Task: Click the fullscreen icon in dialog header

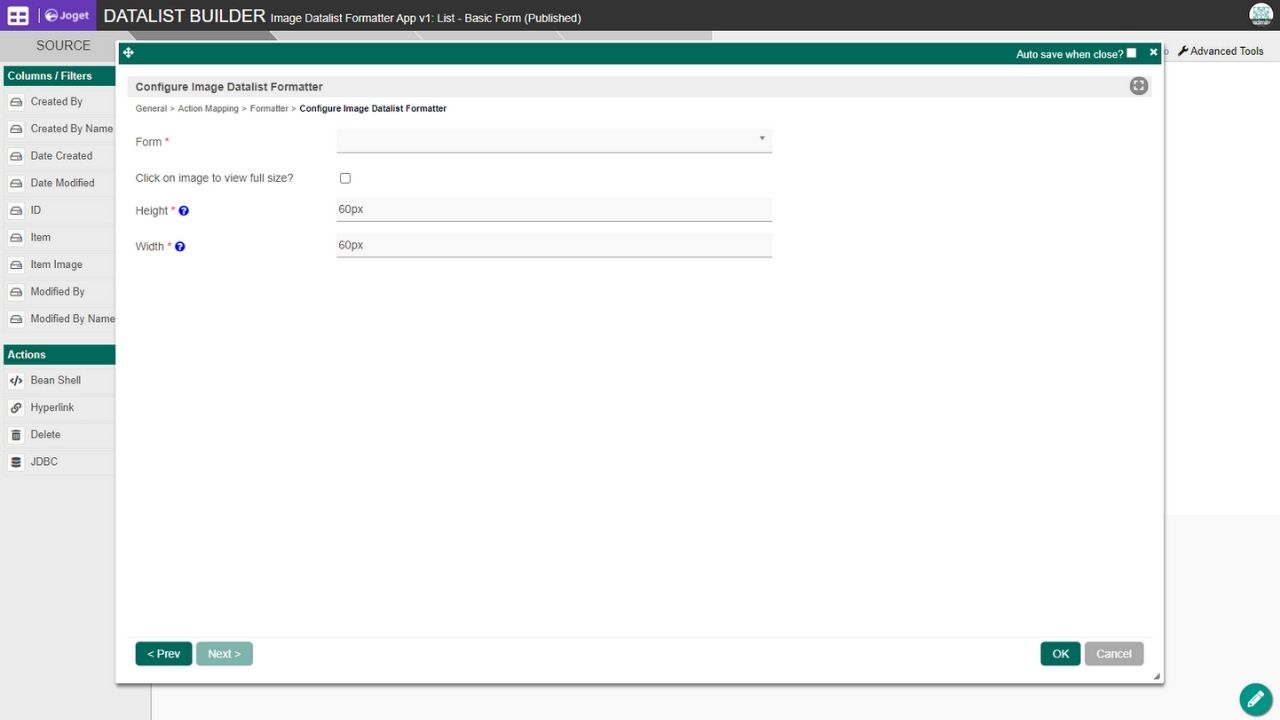Action: pos(1139,86)
